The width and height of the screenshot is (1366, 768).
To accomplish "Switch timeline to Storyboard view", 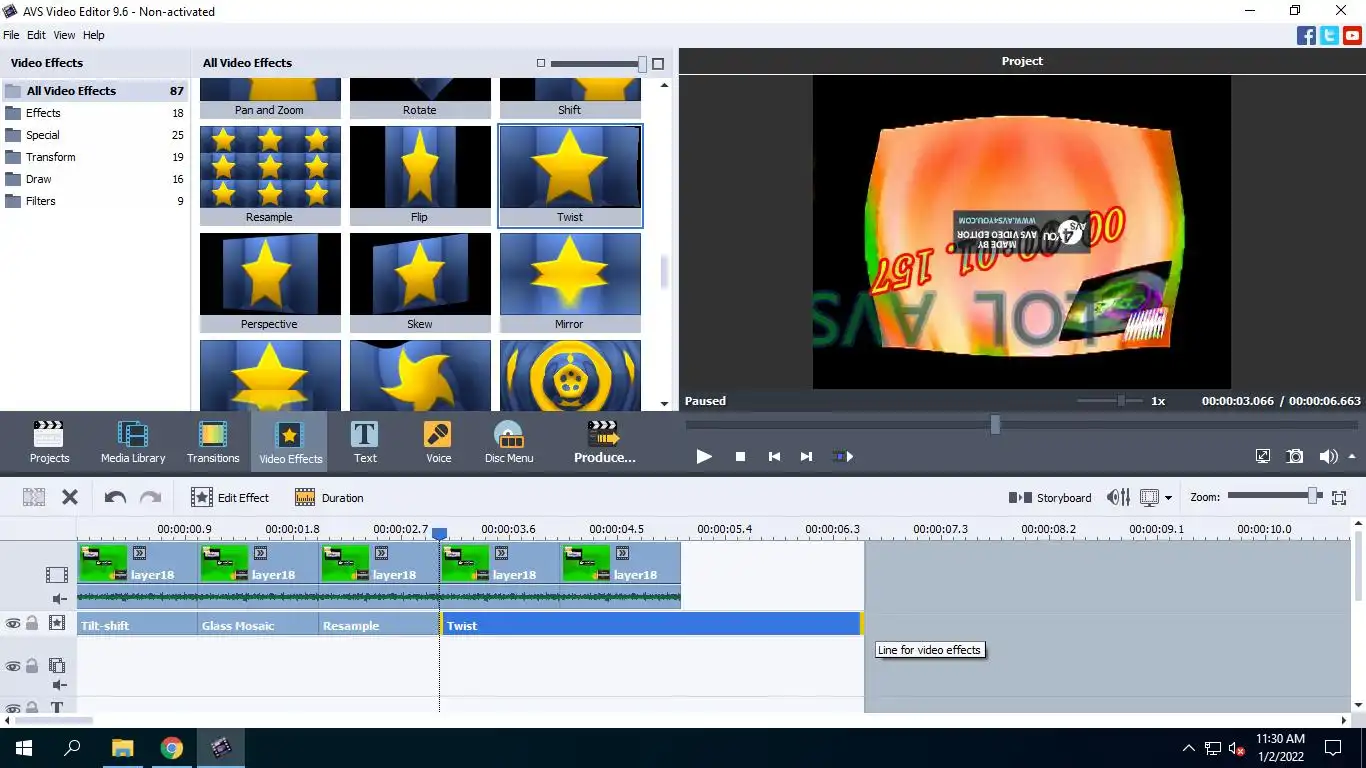I will [1050, 497].
